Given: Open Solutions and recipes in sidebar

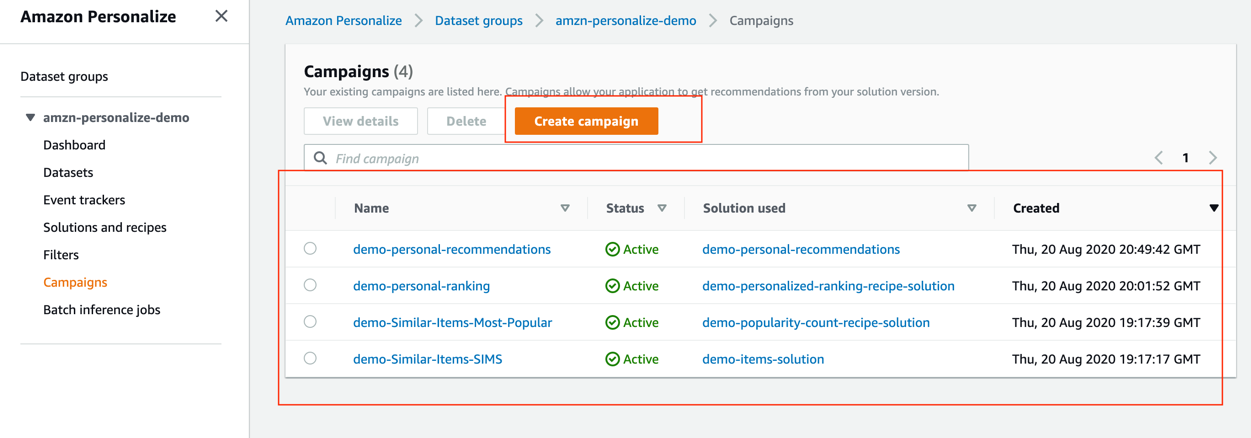Looking at the screenshot, I should tap(105, 227).
